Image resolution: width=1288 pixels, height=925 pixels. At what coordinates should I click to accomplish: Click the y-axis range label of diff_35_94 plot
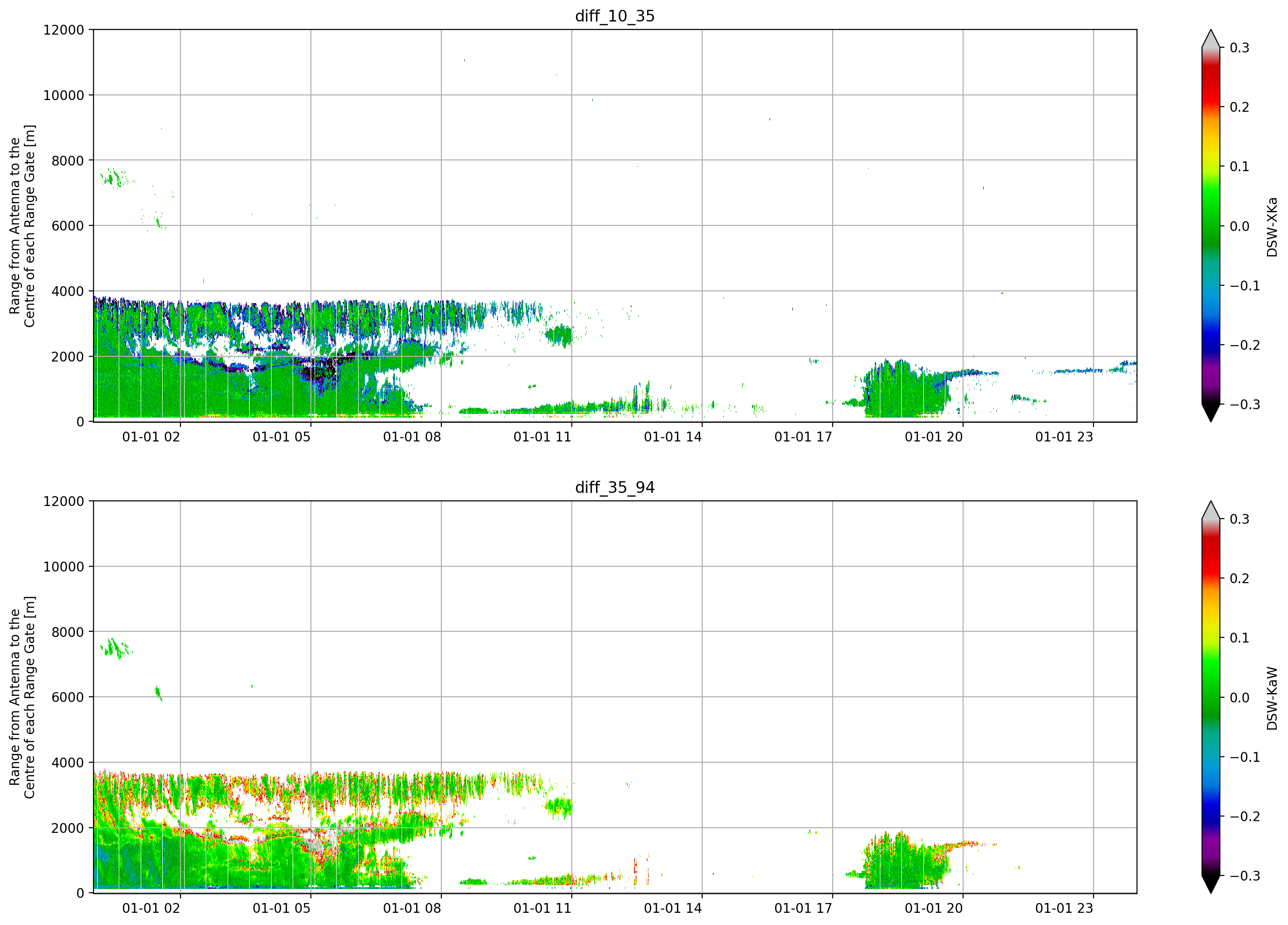coord(22,697)
